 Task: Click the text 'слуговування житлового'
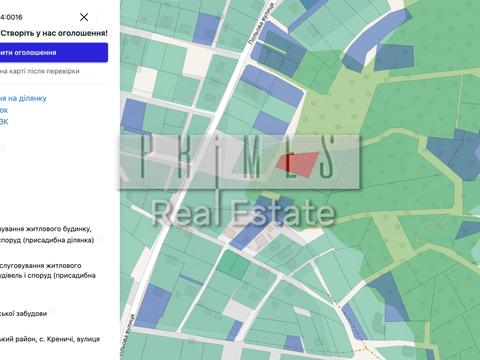pos(41,266)
